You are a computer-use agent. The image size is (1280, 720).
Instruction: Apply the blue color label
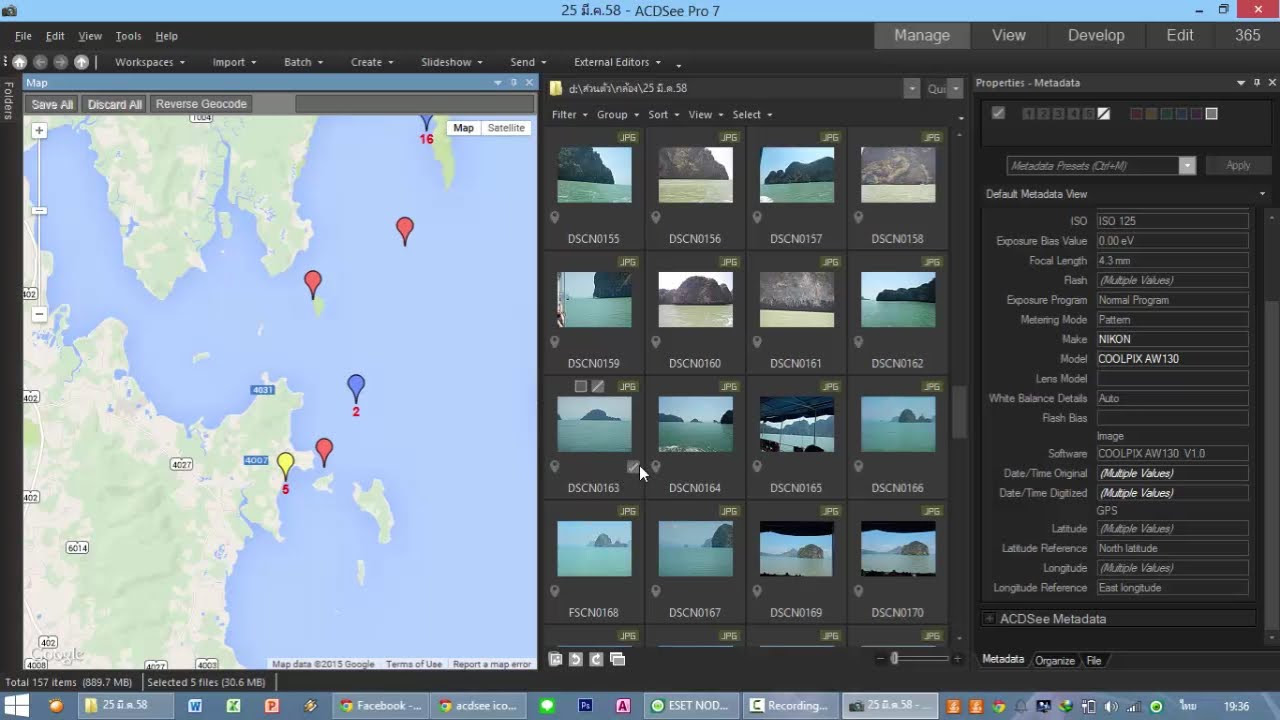click(1181, 114)
